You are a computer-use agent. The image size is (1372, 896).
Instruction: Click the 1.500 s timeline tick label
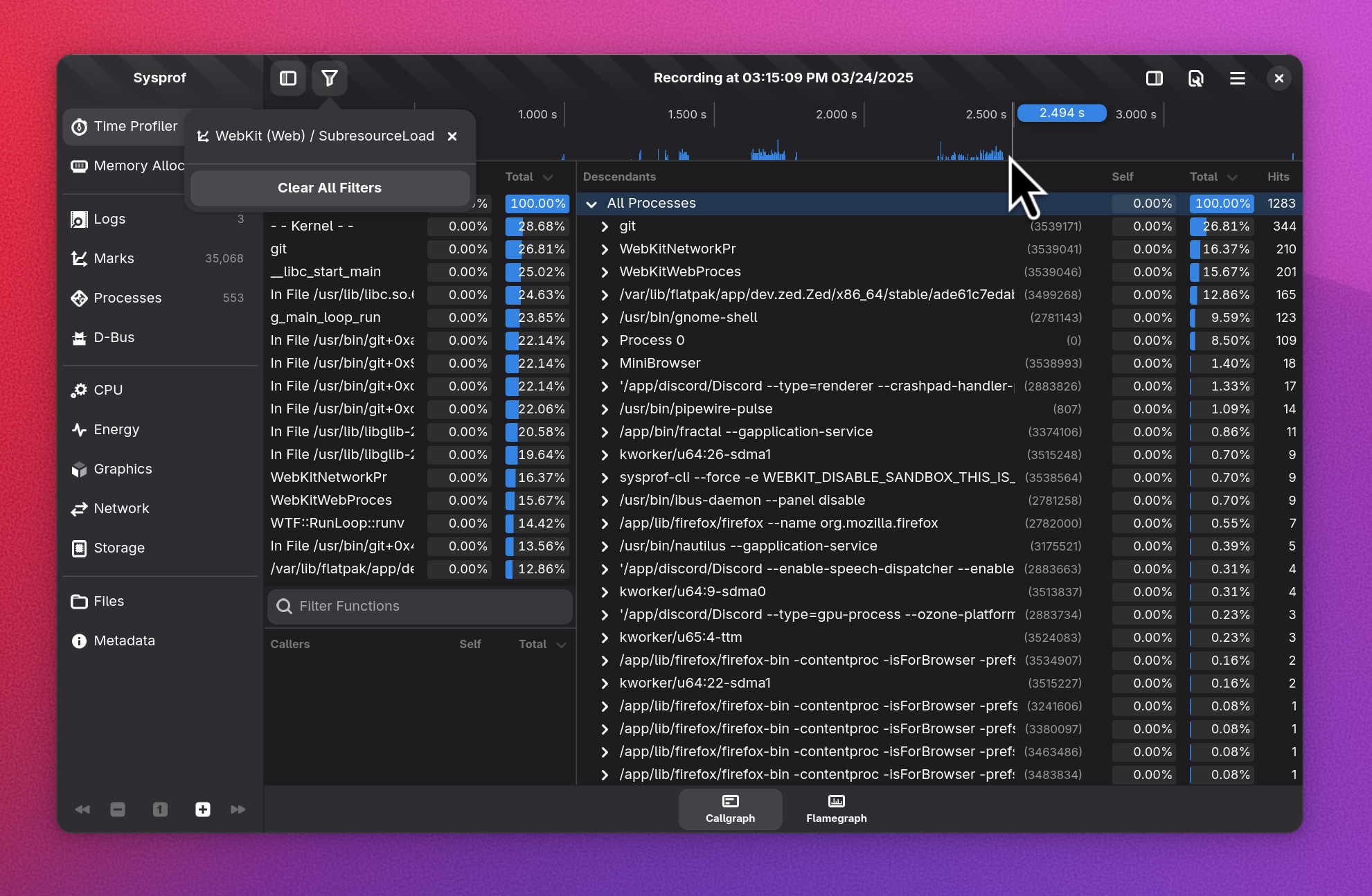(687, 114)
